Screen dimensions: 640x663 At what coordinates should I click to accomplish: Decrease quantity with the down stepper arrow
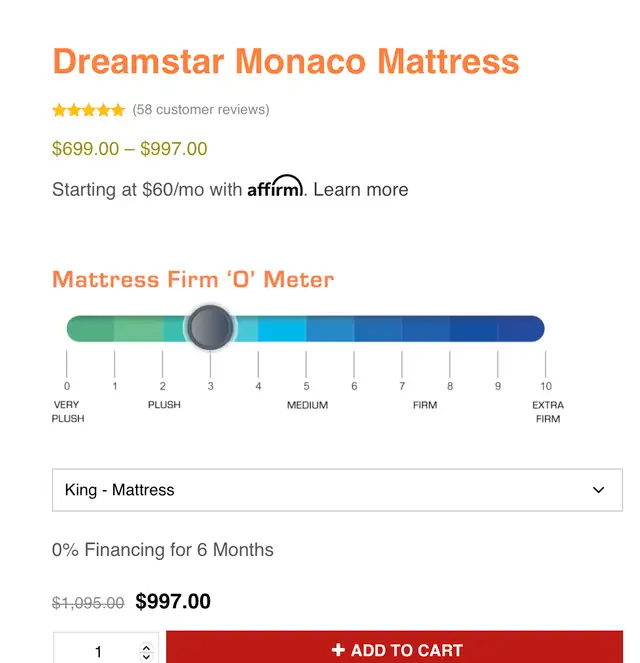click(146, 657)
